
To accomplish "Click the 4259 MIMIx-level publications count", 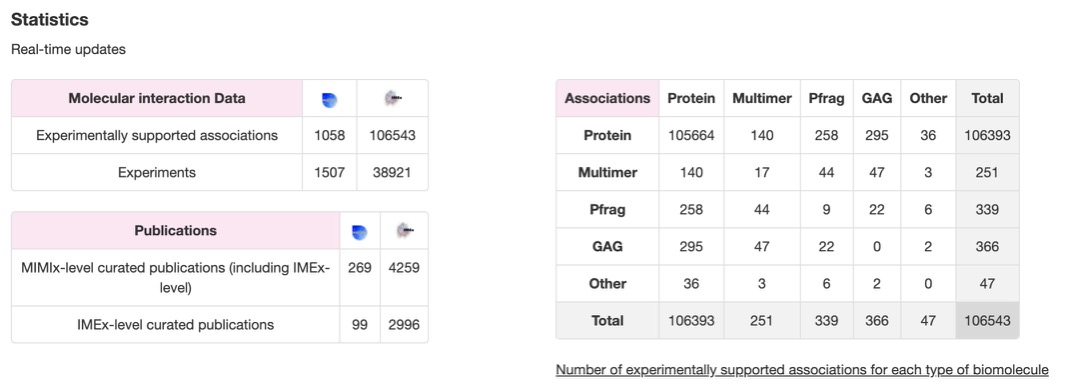I will coord(404,268).
